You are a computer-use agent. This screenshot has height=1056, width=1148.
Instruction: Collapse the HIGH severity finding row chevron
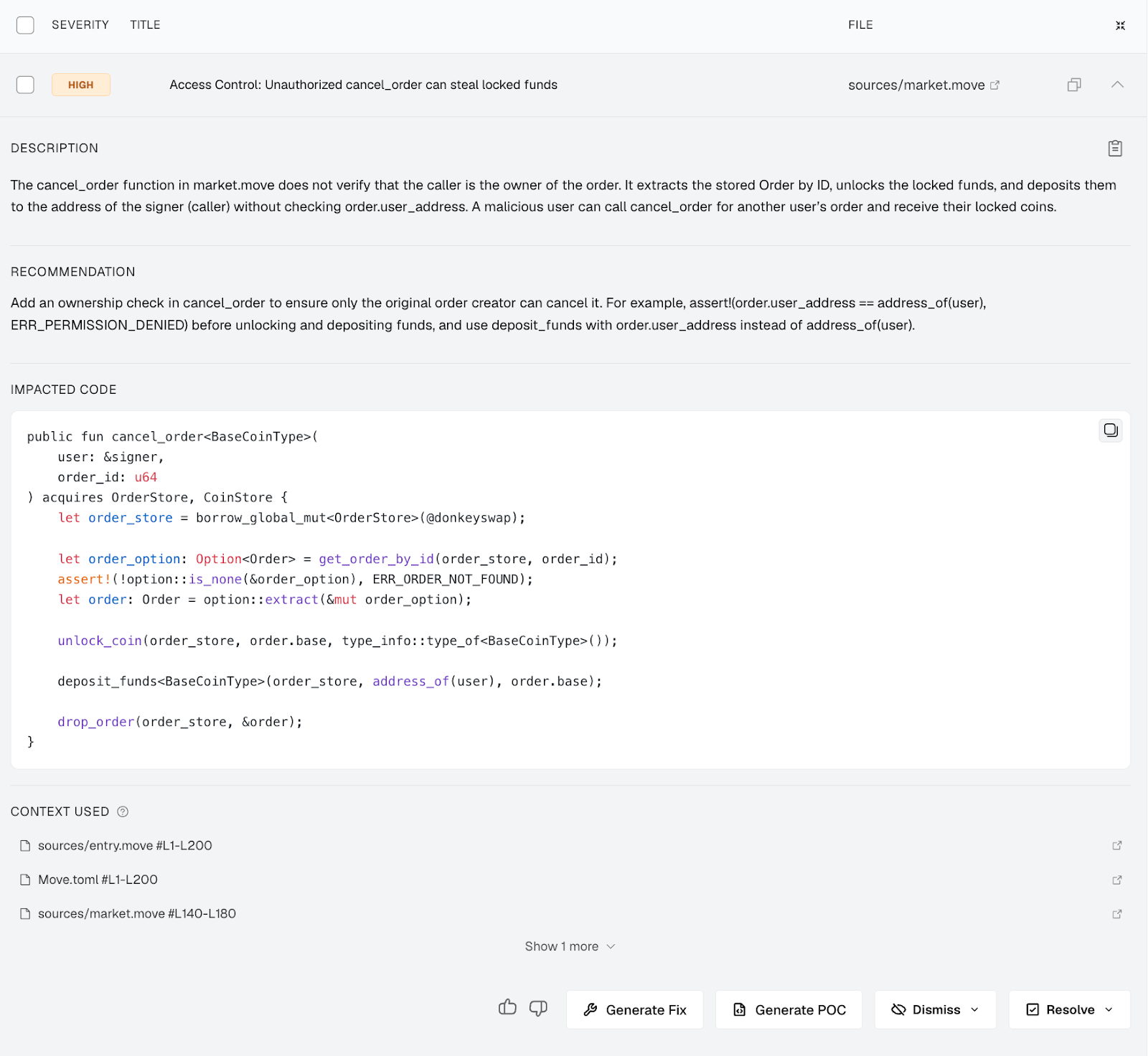[x=1117, y=85]
